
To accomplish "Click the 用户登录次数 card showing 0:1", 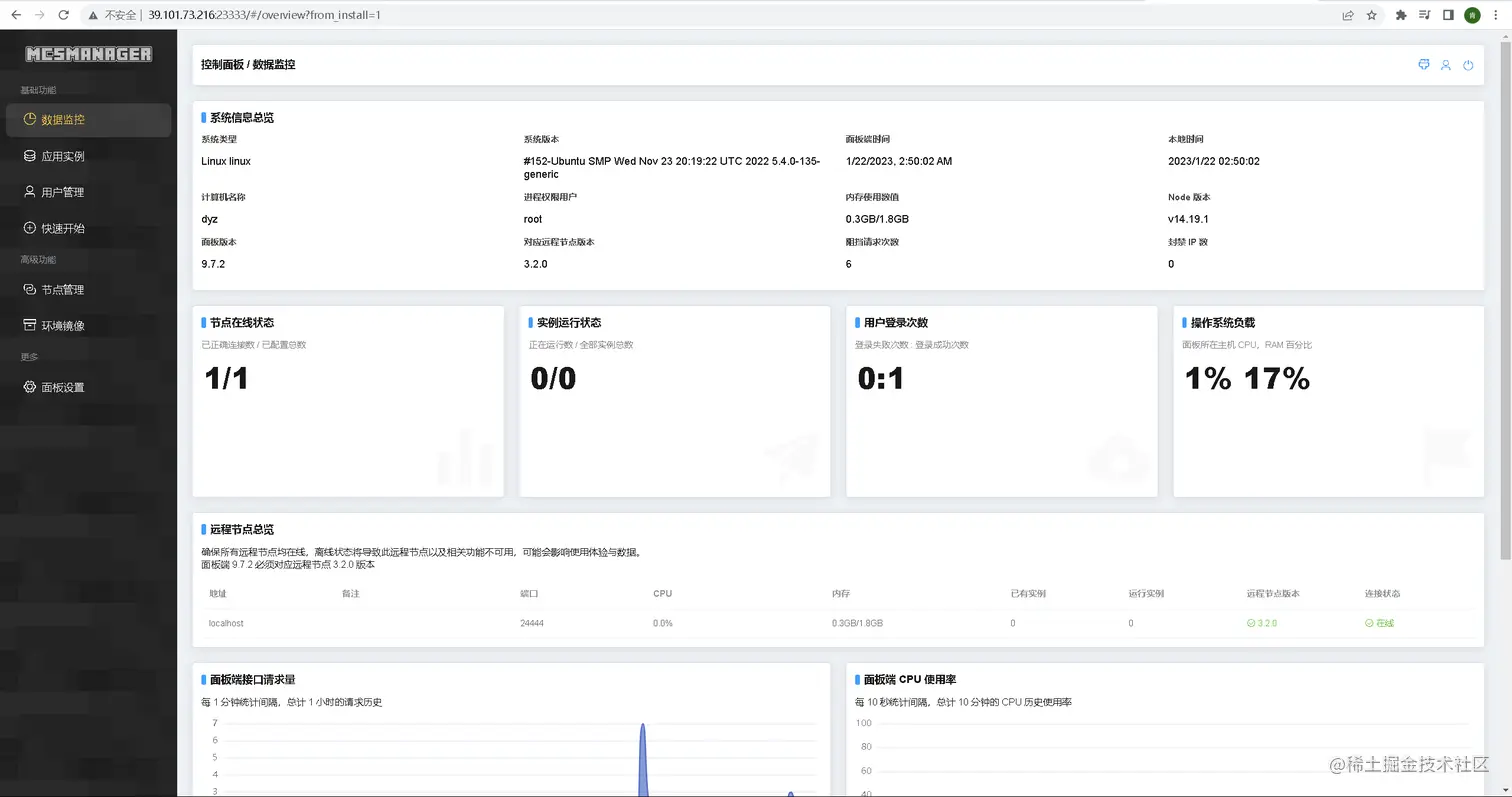I will (x=1002, y=401).
